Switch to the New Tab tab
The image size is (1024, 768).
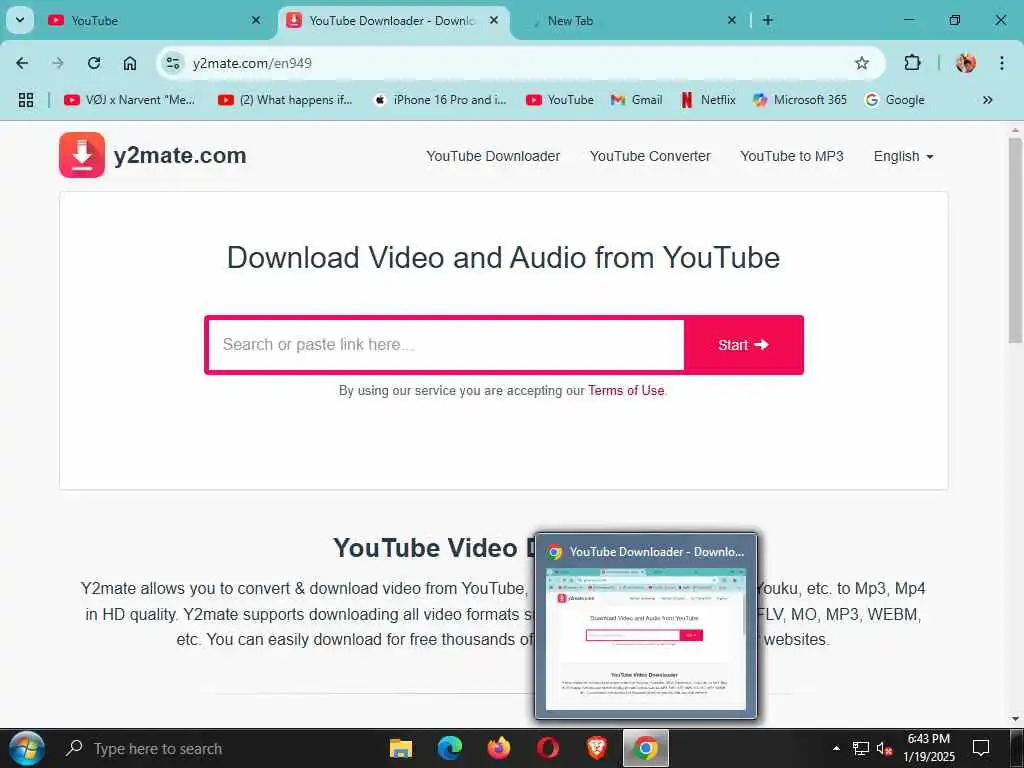click(x=632, y=21)
